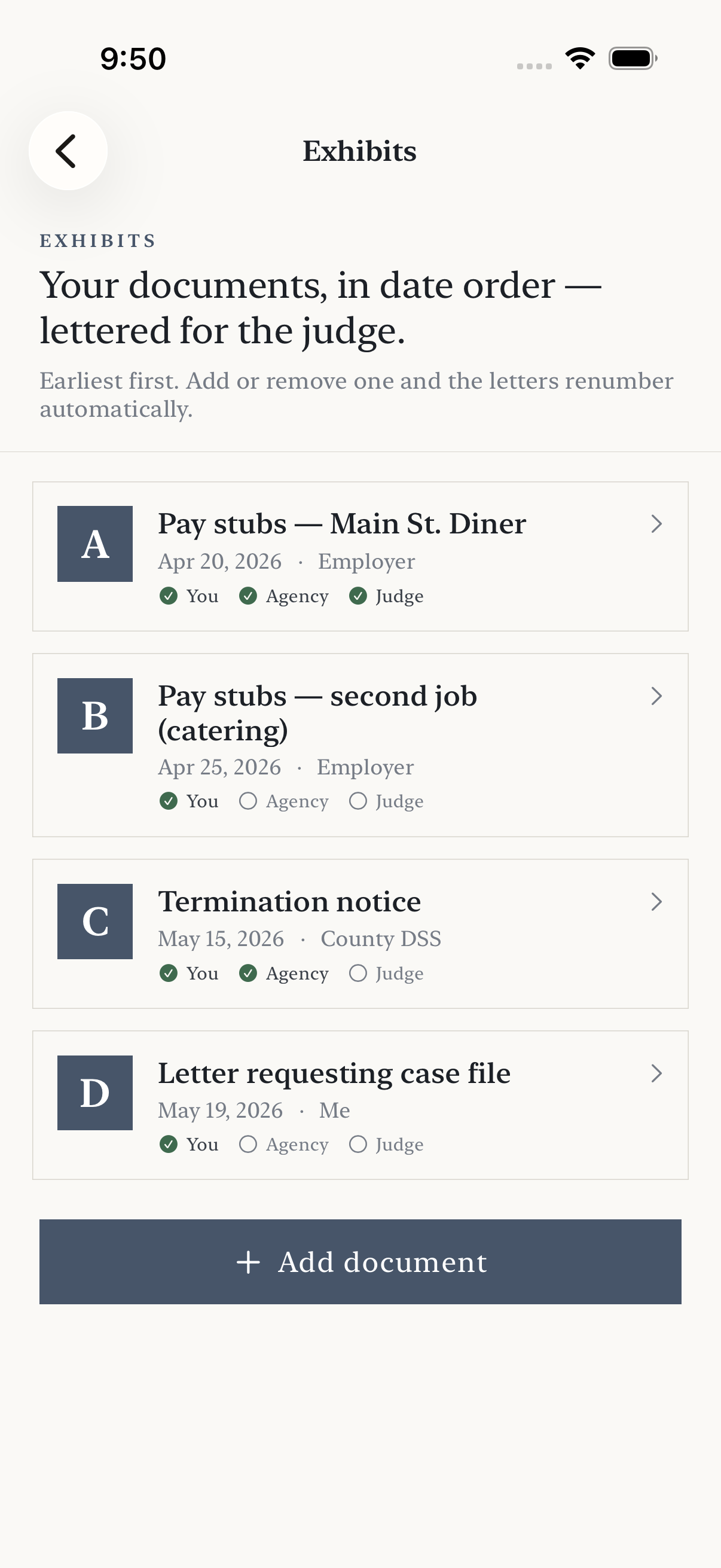Image resolution: width=721 pixels, height=1568 pixels.
Task: Click the plus icon on Add document
Action: tap(248, 1262)
